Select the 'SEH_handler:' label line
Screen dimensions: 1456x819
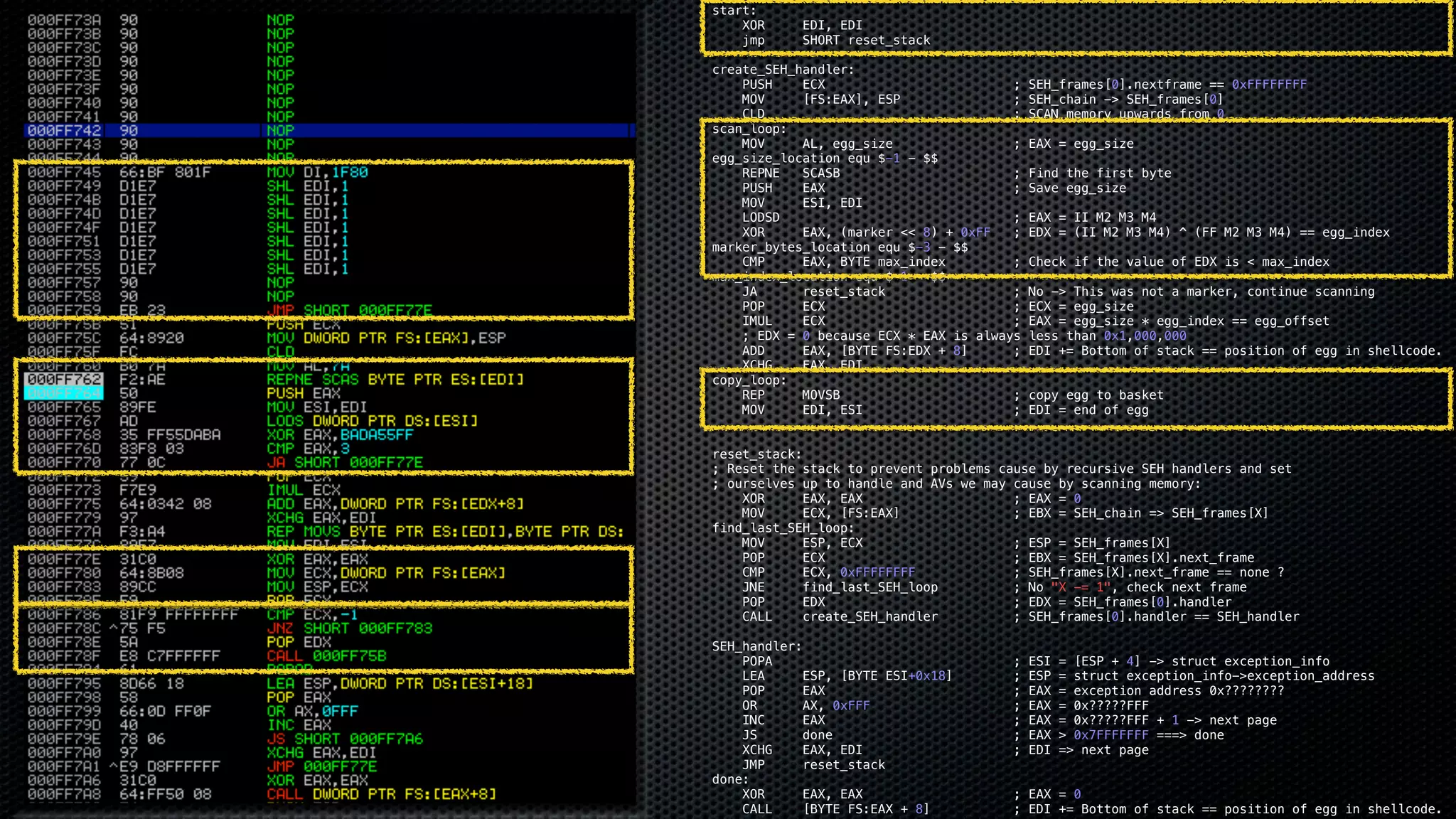tap(757, 646)
